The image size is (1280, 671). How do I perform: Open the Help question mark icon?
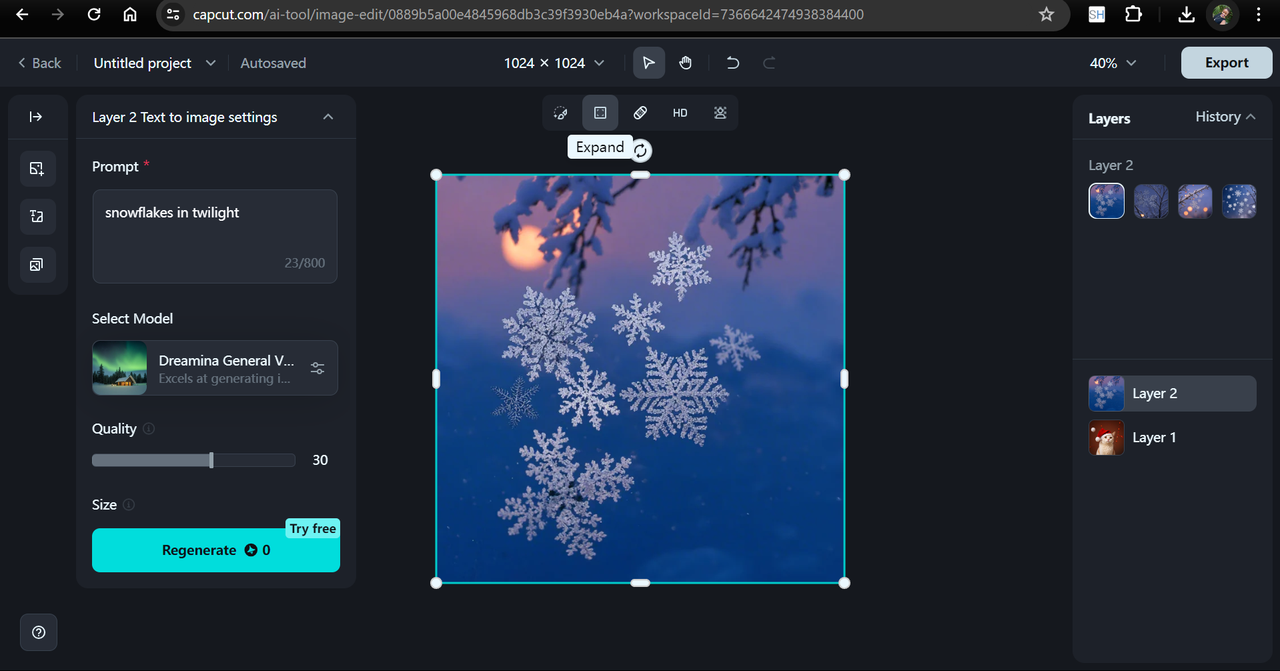click(39, 632)
